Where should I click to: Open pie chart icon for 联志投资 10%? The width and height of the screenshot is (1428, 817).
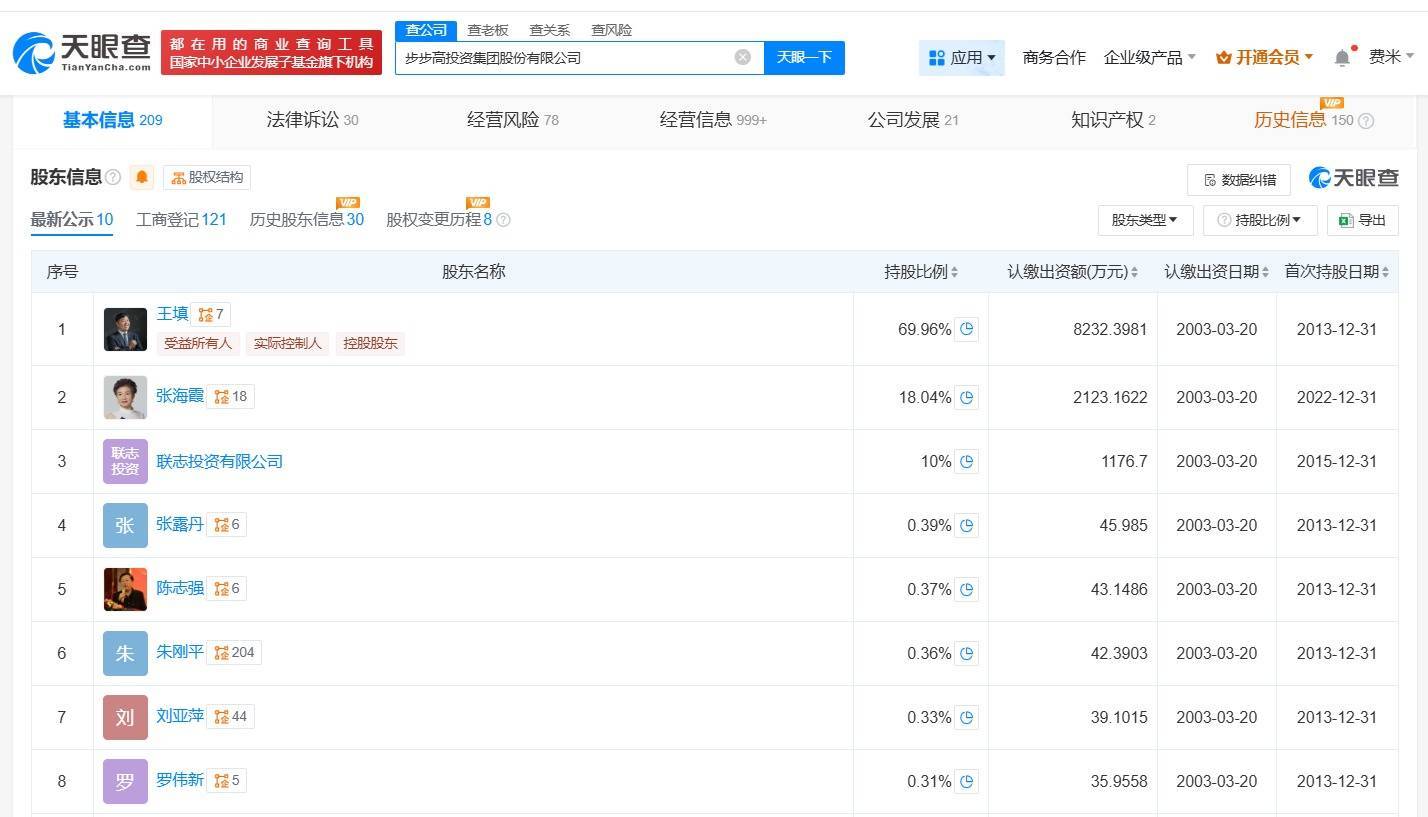[966, 461]
